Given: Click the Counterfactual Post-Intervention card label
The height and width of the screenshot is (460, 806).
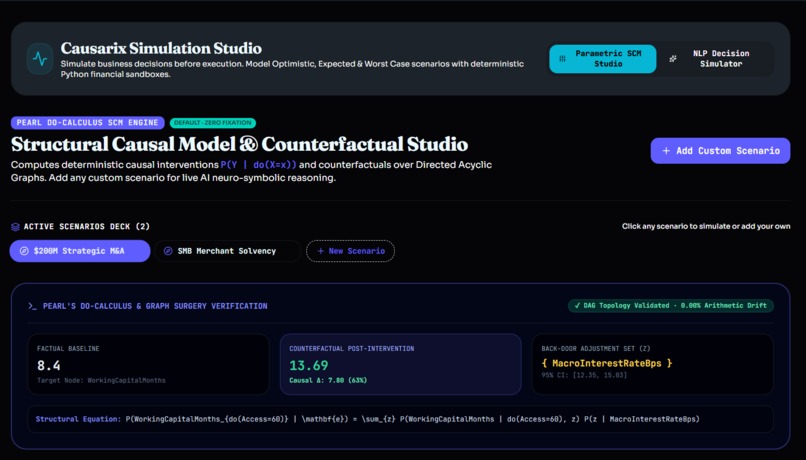Looking at the screenshot, I should click(x=352, y=348).
